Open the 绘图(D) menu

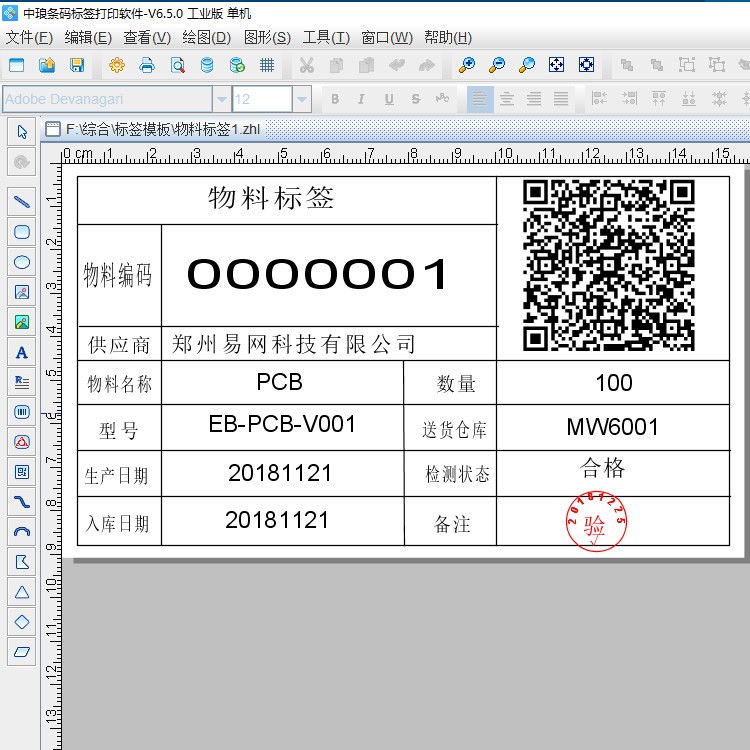click(207, 37)
